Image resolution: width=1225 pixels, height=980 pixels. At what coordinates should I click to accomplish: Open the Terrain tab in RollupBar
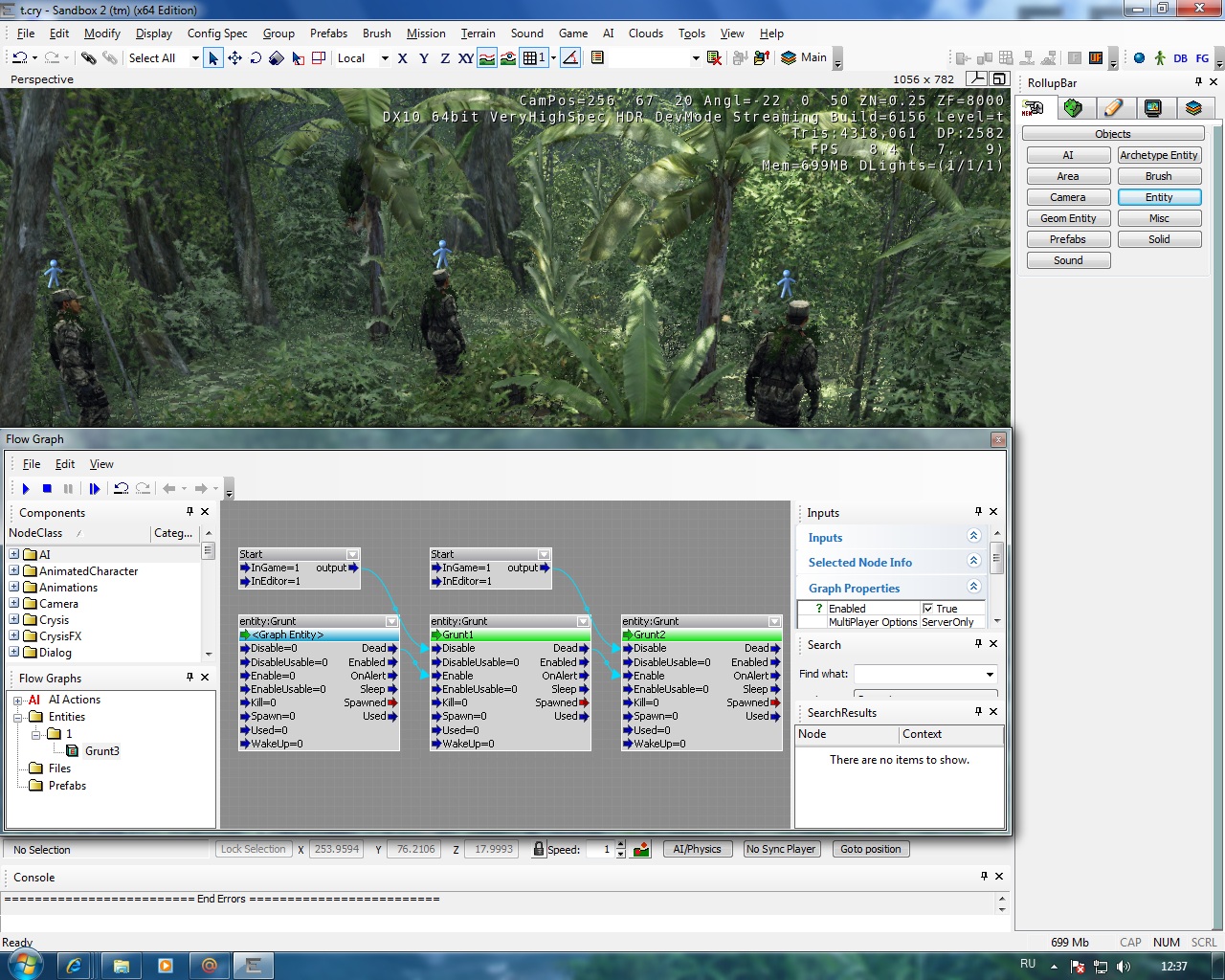click(x=1073, y=108)
